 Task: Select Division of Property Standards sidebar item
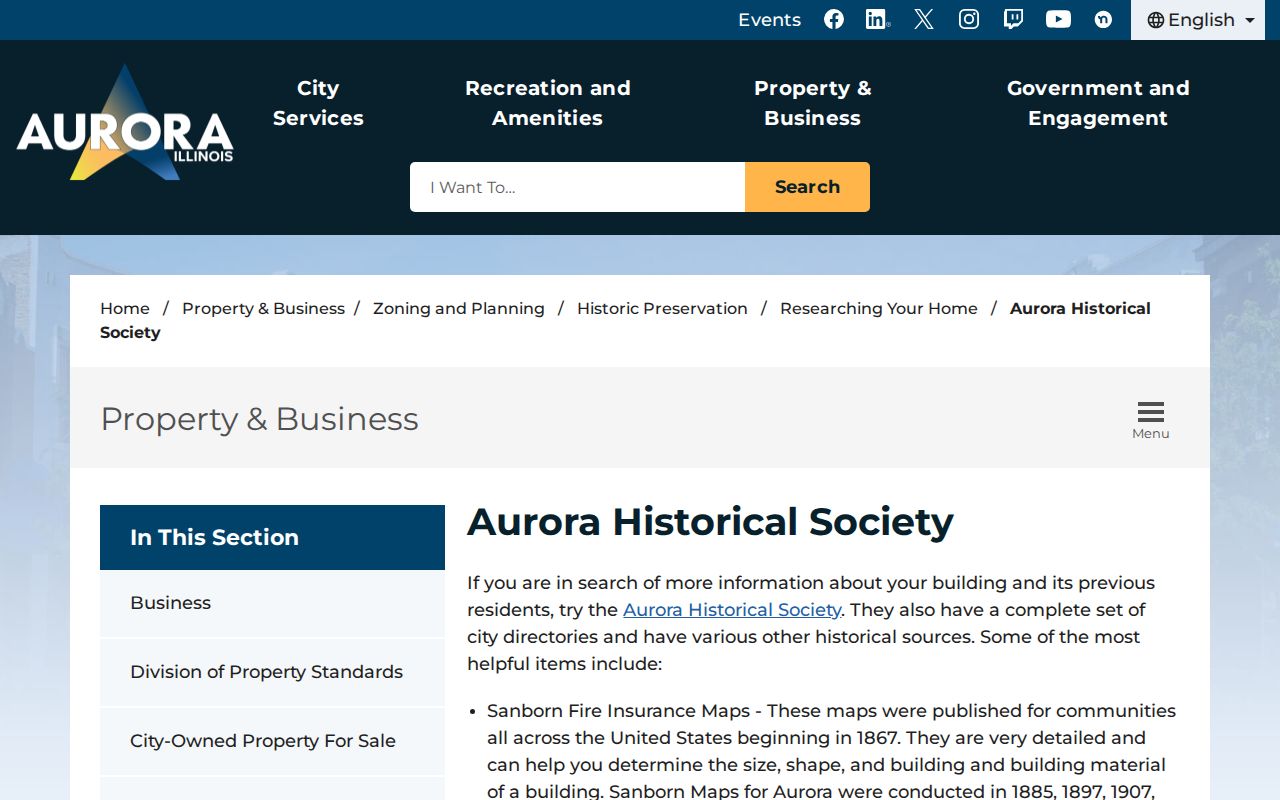272,672
